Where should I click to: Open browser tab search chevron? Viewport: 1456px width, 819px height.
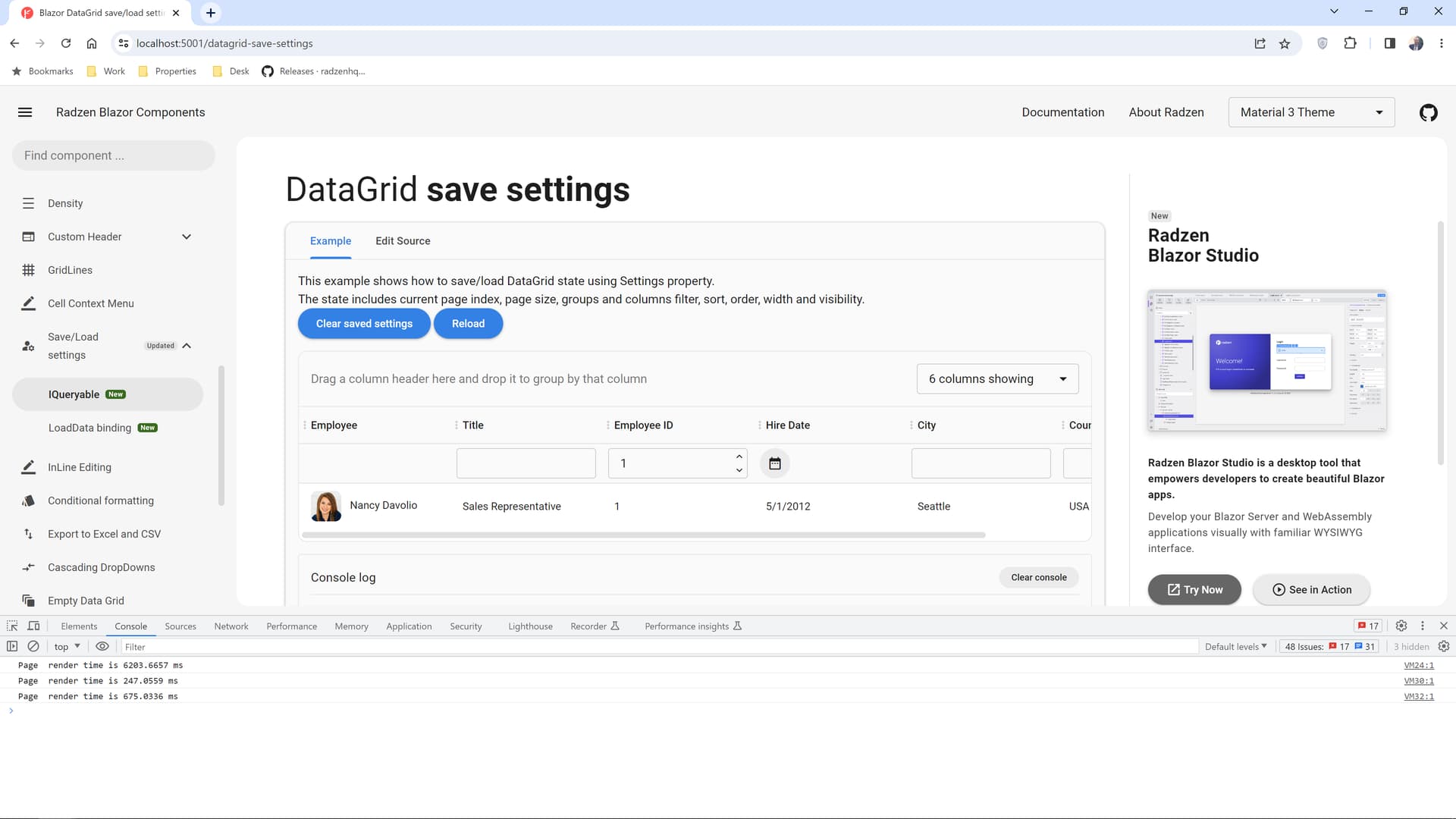pos(1334,11)
